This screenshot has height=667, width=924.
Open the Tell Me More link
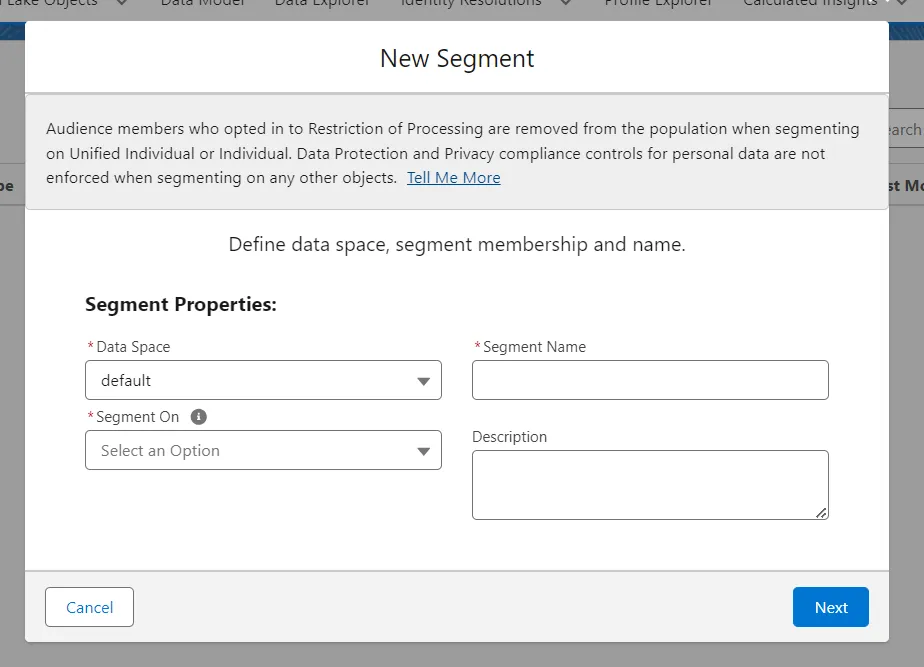[453, 178]
